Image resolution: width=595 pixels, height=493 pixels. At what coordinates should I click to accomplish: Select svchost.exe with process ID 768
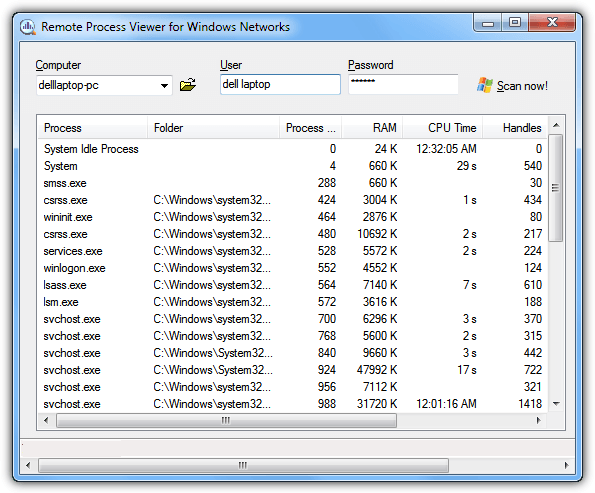(x=293, y=336)
